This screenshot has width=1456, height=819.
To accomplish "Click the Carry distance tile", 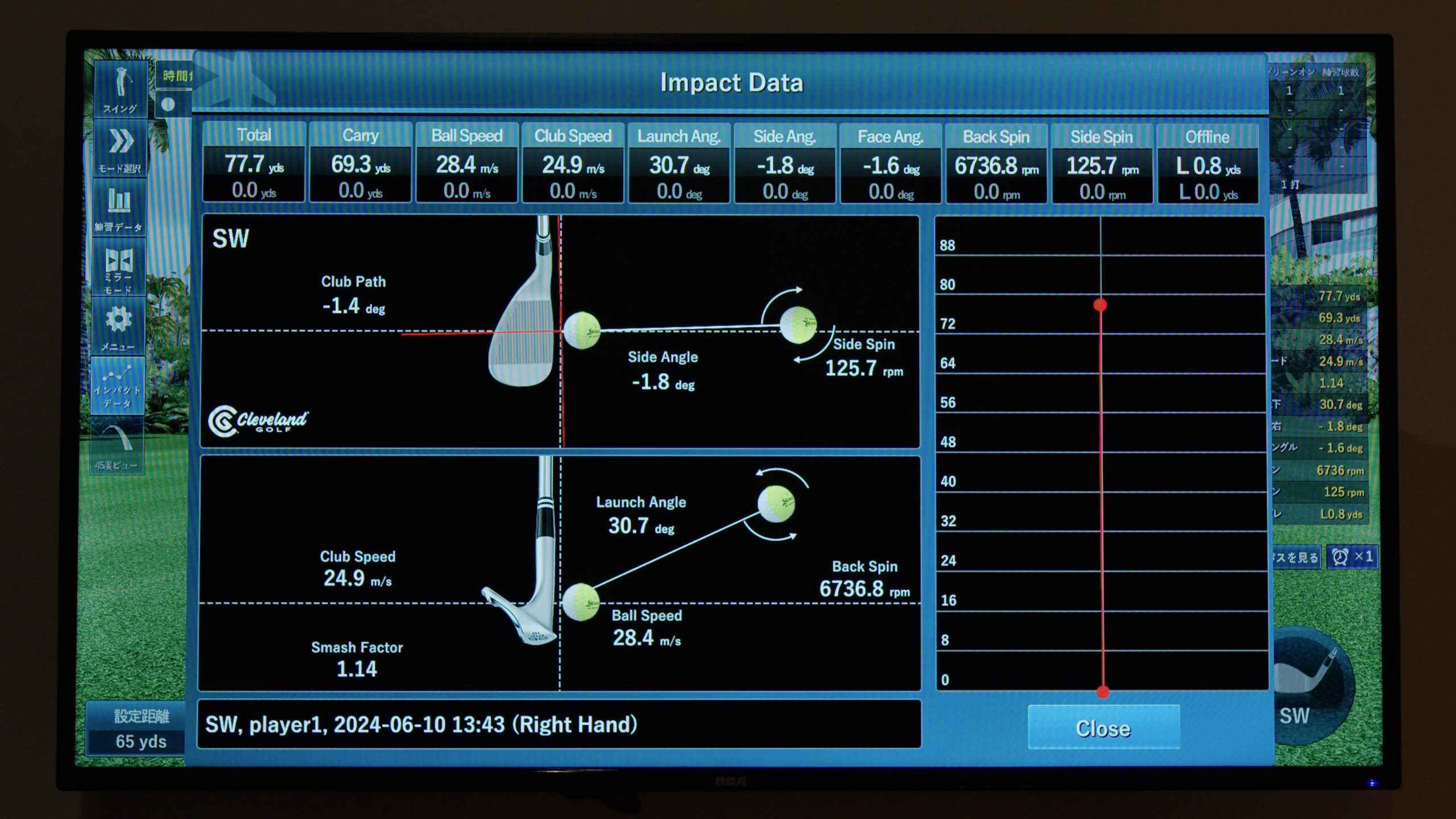I will [x=360, y=163].
